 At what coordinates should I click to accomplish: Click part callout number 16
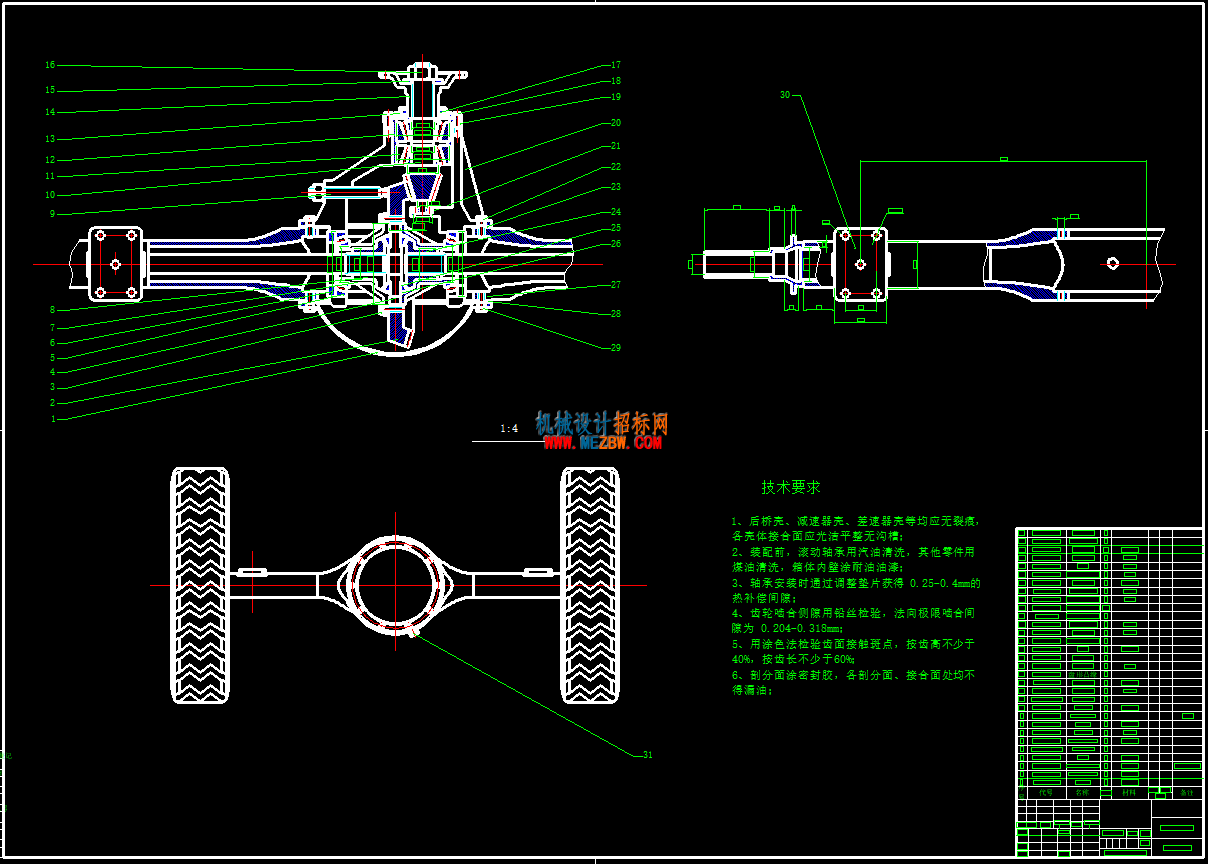click(50, 65)
